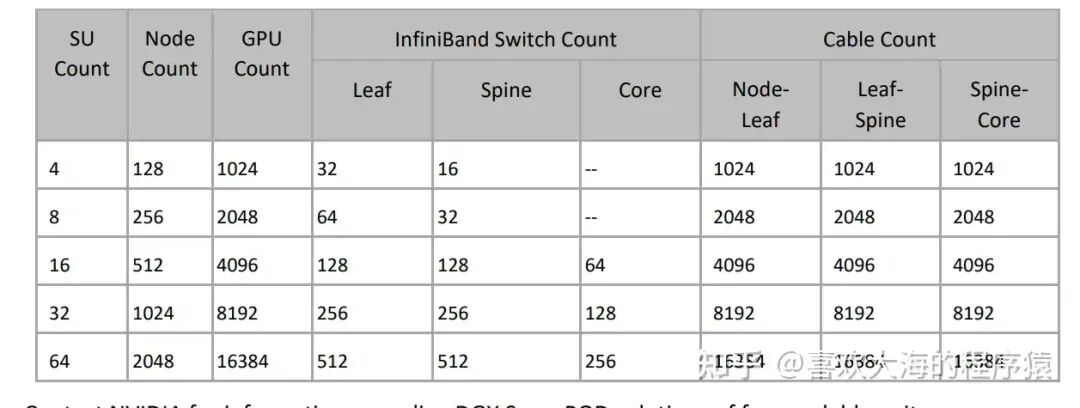This screenshot has width=1080, height=408.
Task: Select the Cable Count group header
Action: click(x=879, y=40)
